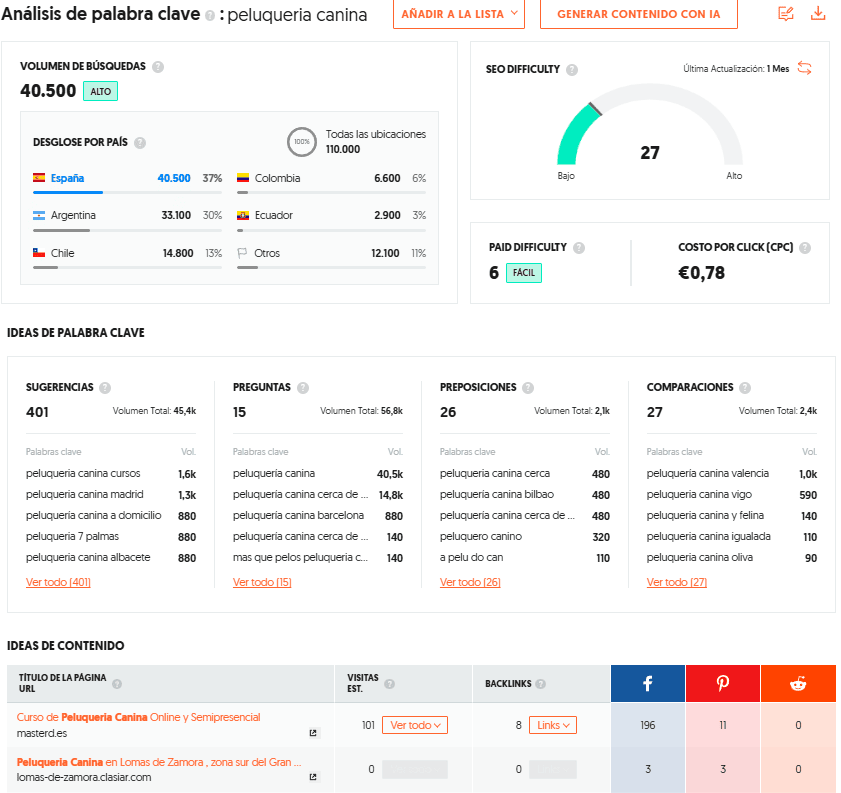Click the Pinterest column header icon
The height and width of the screenshot is (793, 841).
(722, 684)
